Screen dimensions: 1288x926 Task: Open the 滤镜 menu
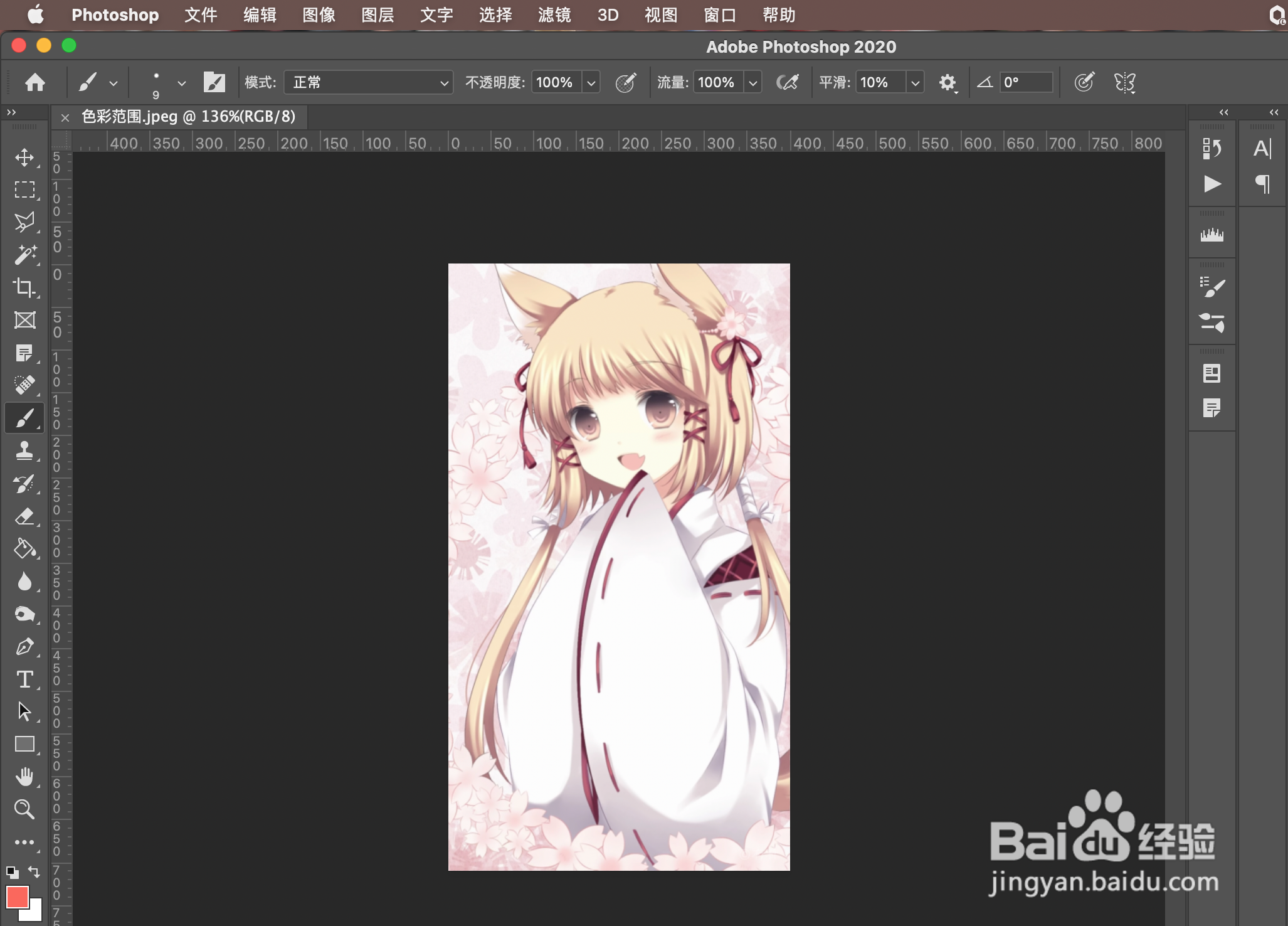point(554,14)
